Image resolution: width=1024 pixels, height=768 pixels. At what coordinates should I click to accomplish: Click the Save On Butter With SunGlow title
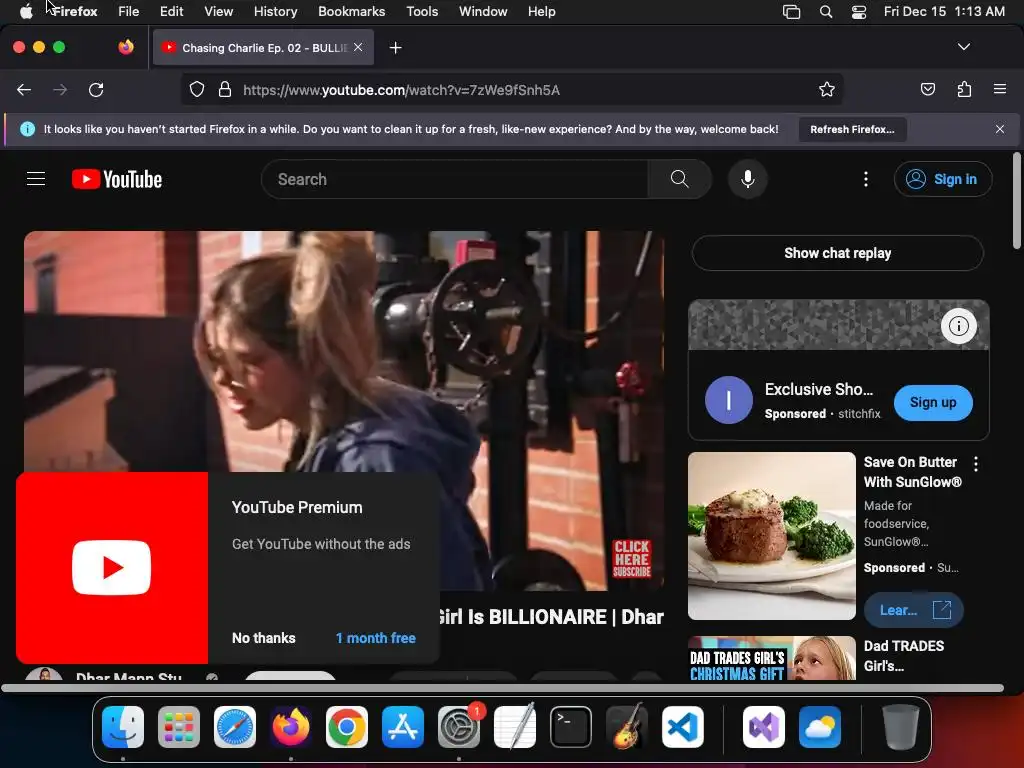(912, 472)
